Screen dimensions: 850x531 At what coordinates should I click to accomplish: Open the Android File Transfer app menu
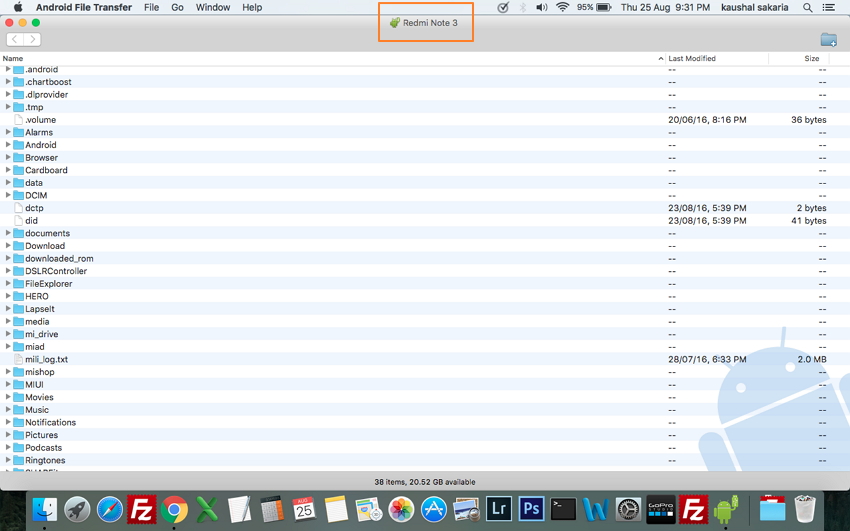coord(83,8)
